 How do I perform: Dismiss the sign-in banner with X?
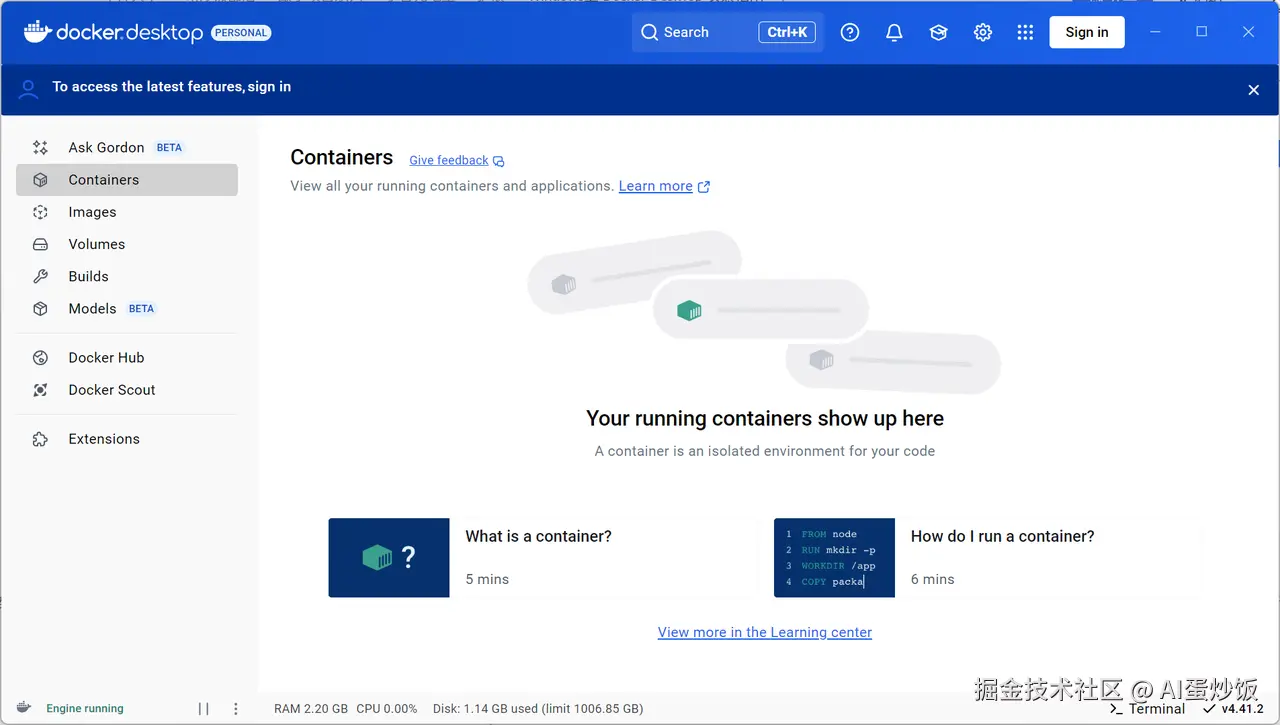point(1253,90)
